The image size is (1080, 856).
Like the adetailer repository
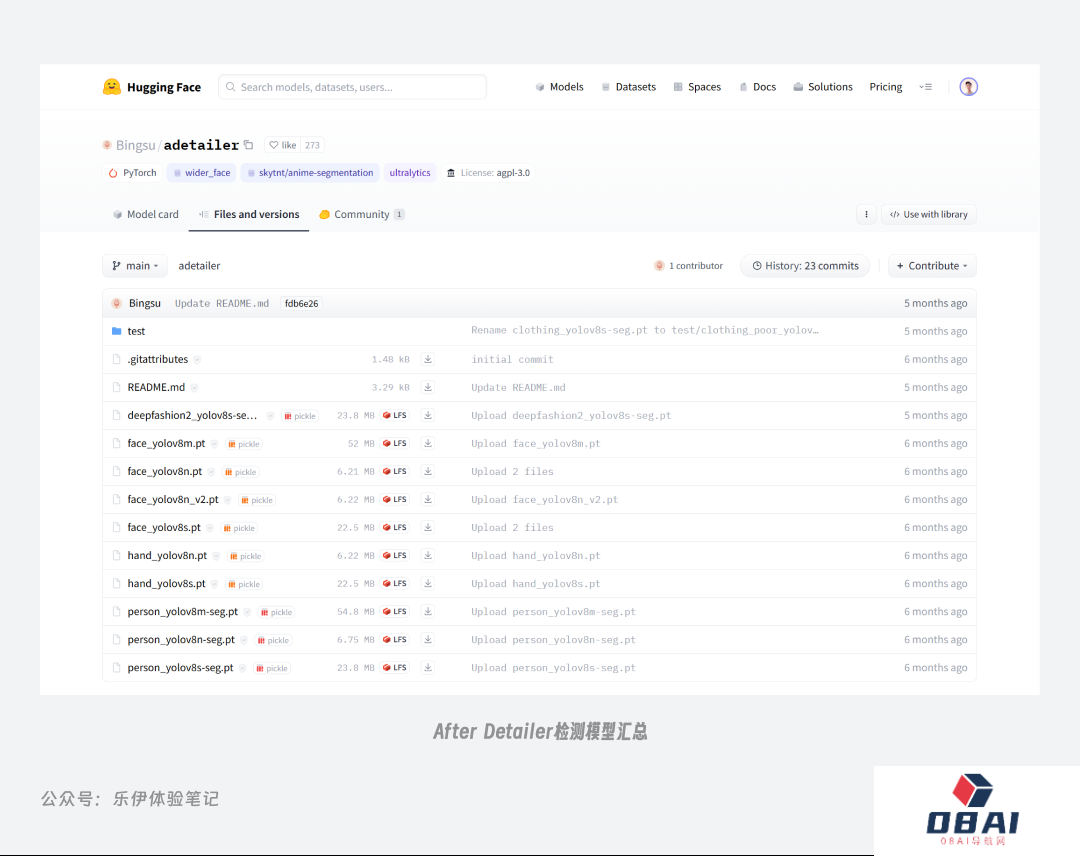(283, 145)
